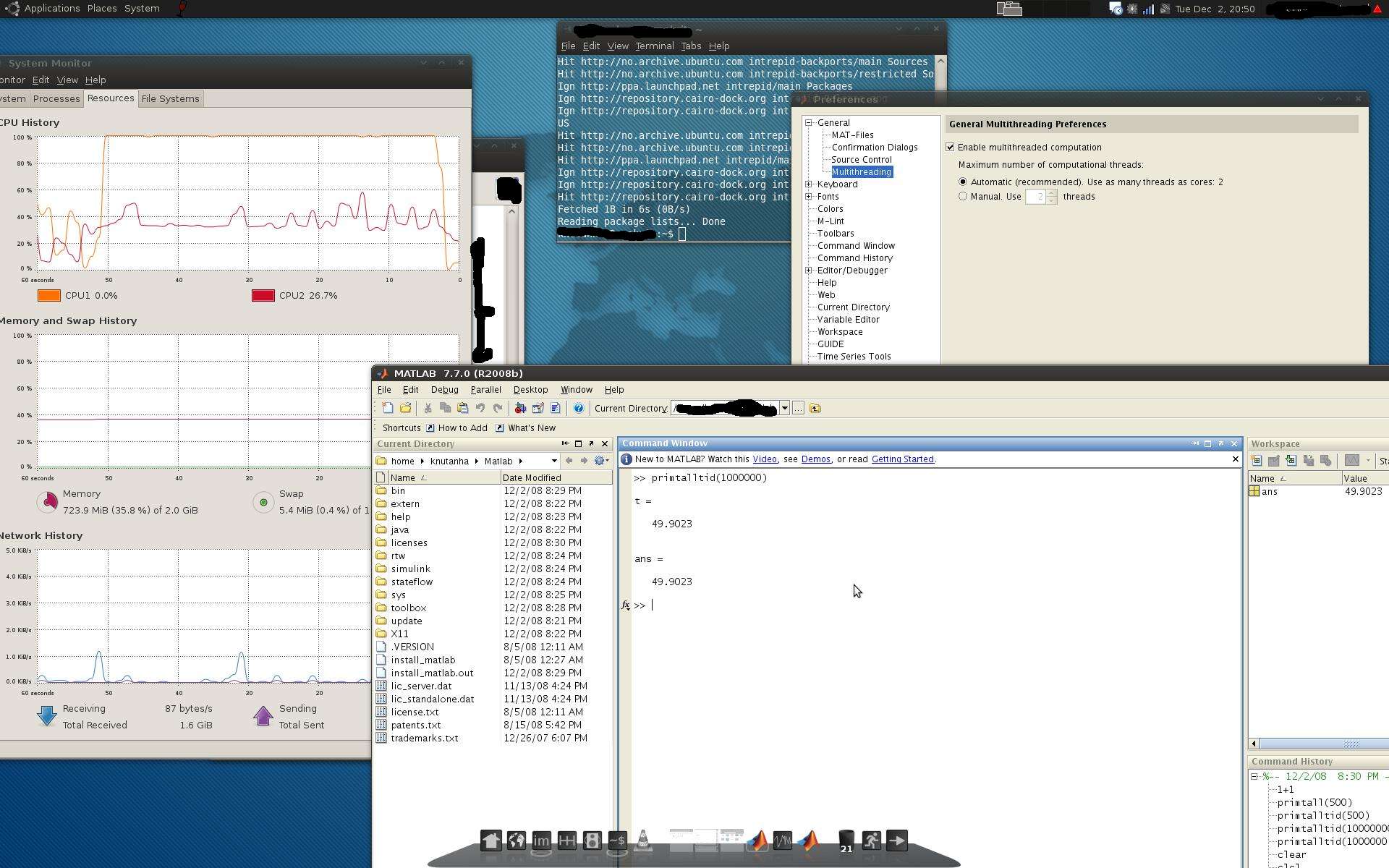Select Manual threads radio button

[963, 196]
